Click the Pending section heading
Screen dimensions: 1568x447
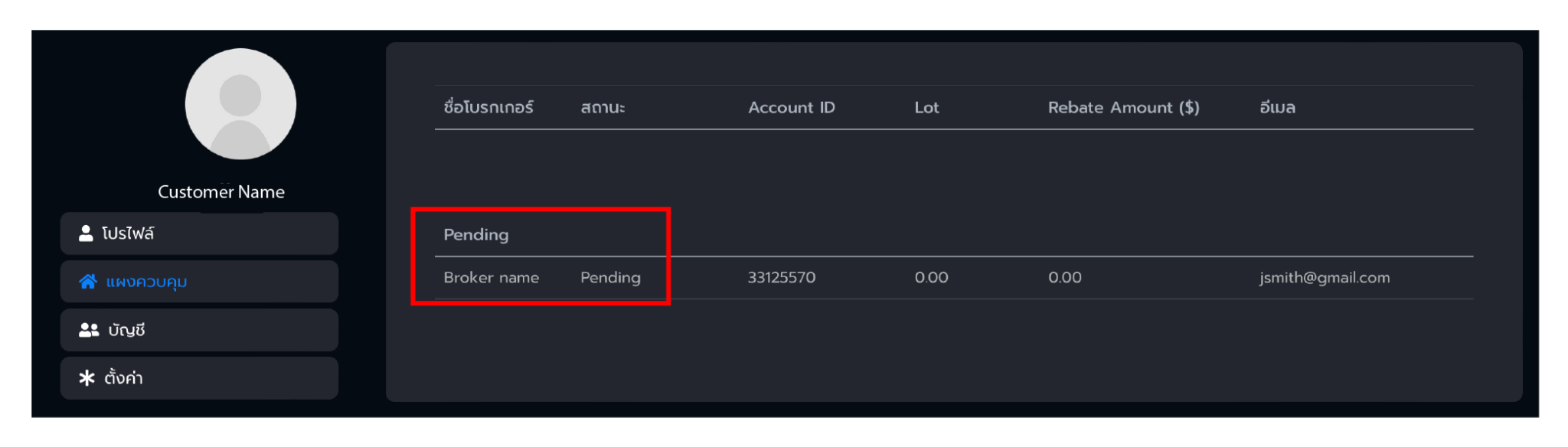pos(476,235)
